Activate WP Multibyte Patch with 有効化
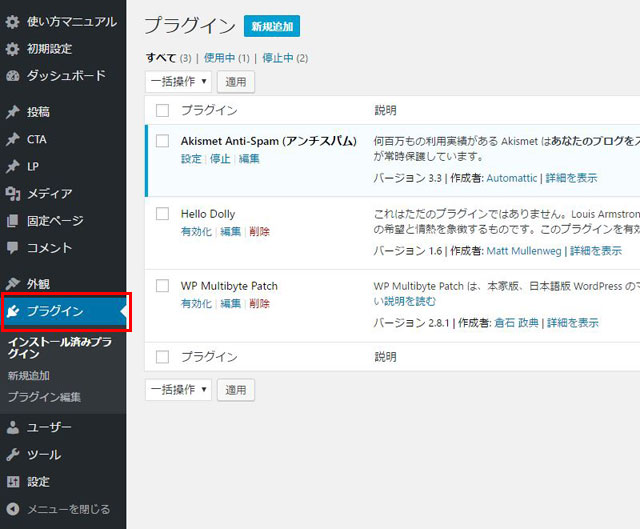640x529 pixels. coord(196,303)
